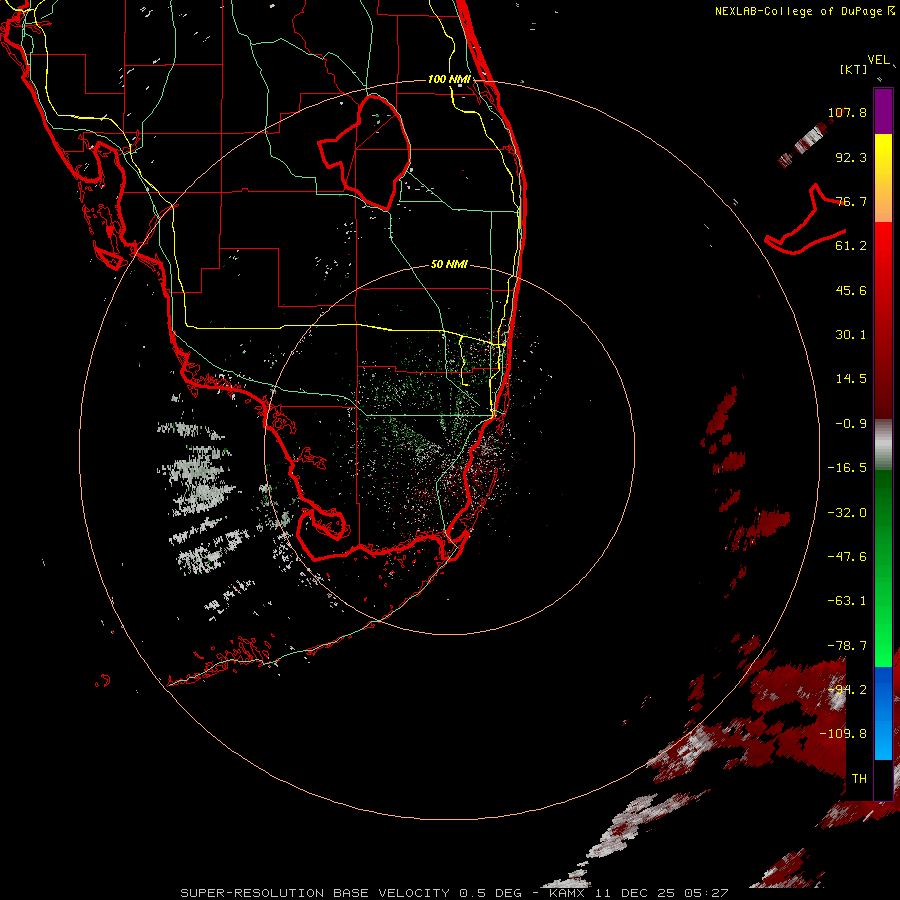This screenshot has width=900, height=900.
Task: Click the -109.8 scale value
Action: [x=843, y=734]
